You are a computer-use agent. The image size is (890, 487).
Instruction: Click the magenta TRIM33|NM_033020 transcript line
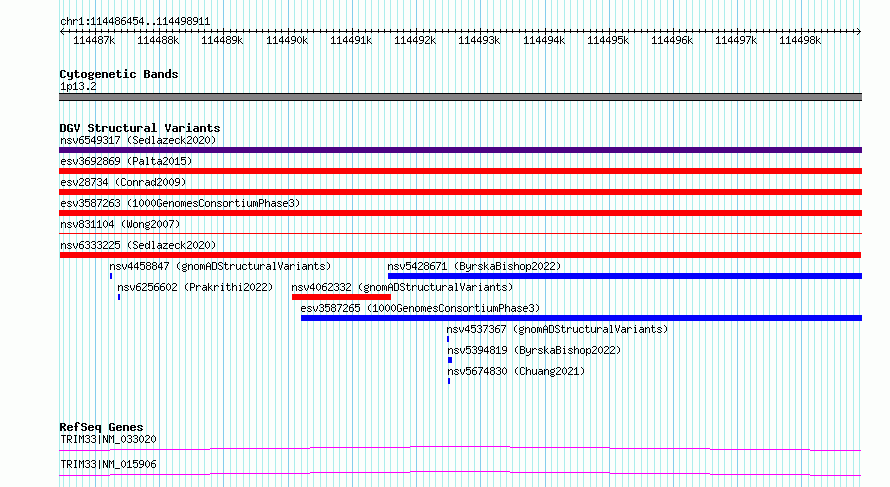tap(460, 448)
